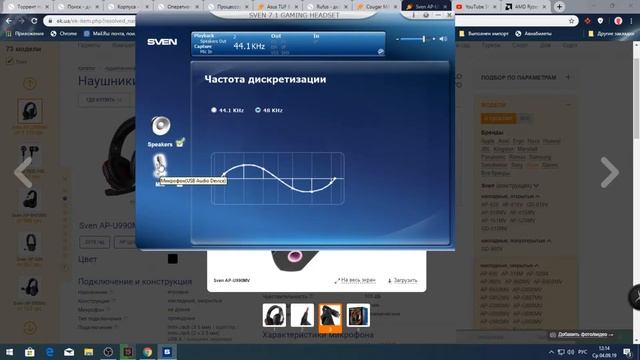Click 'Добавить фото/видео' button
Image resolution: width=640 pixels, height=360 pixels.
coord(582,334)
